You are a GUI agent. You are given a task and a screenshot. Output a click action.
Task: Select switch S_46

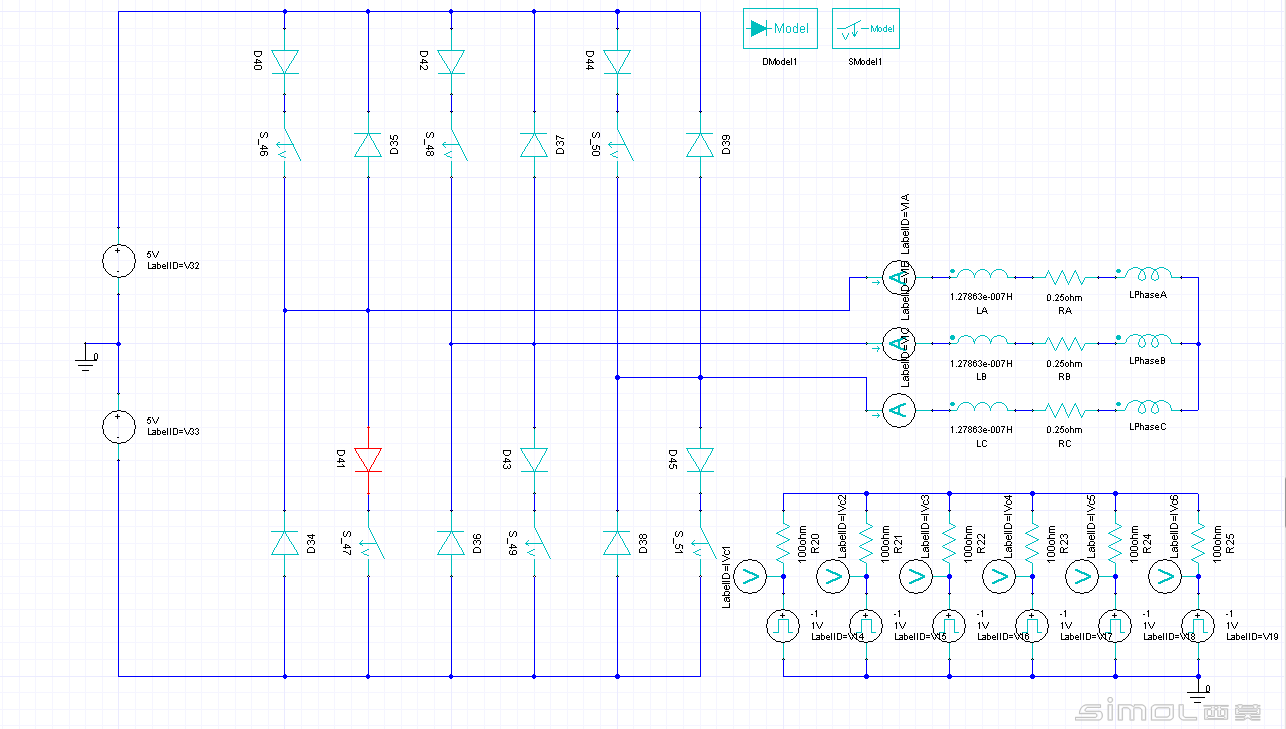(x=288, y=145)
